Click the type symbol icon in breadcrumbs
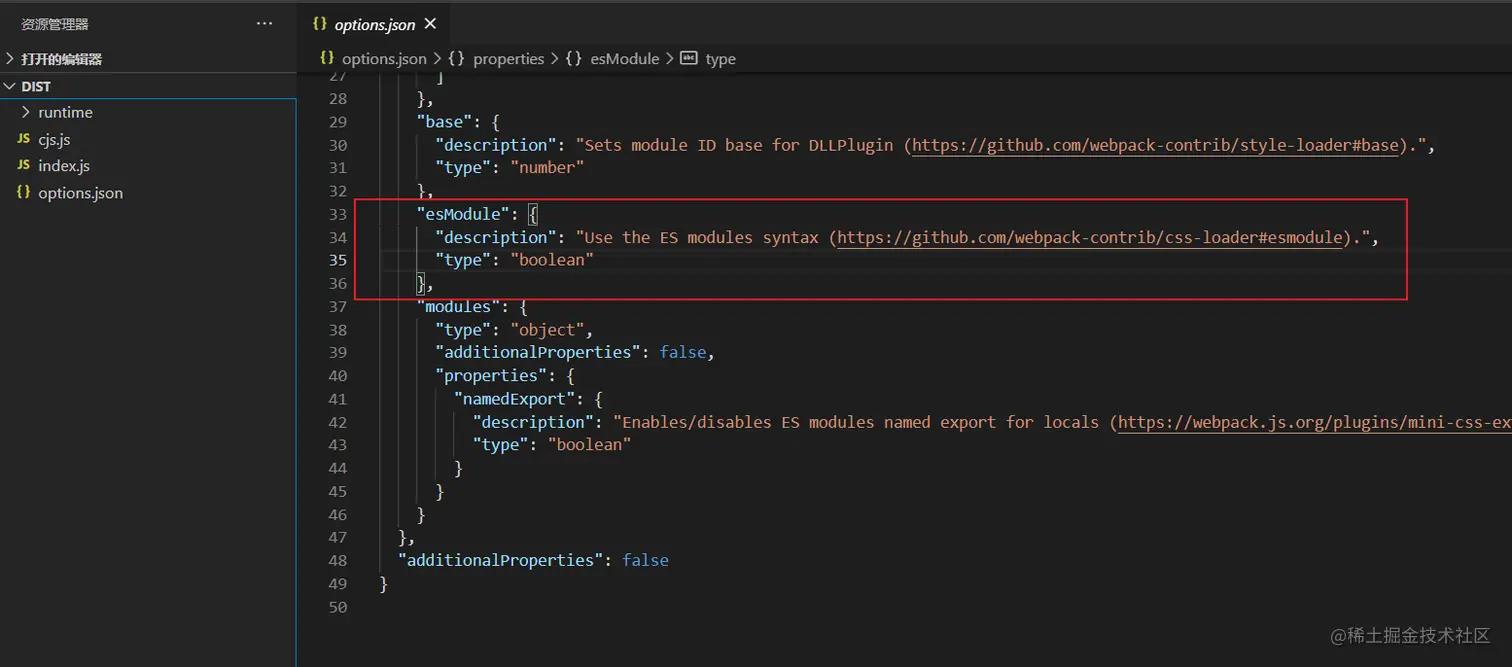 coord(688,58)
